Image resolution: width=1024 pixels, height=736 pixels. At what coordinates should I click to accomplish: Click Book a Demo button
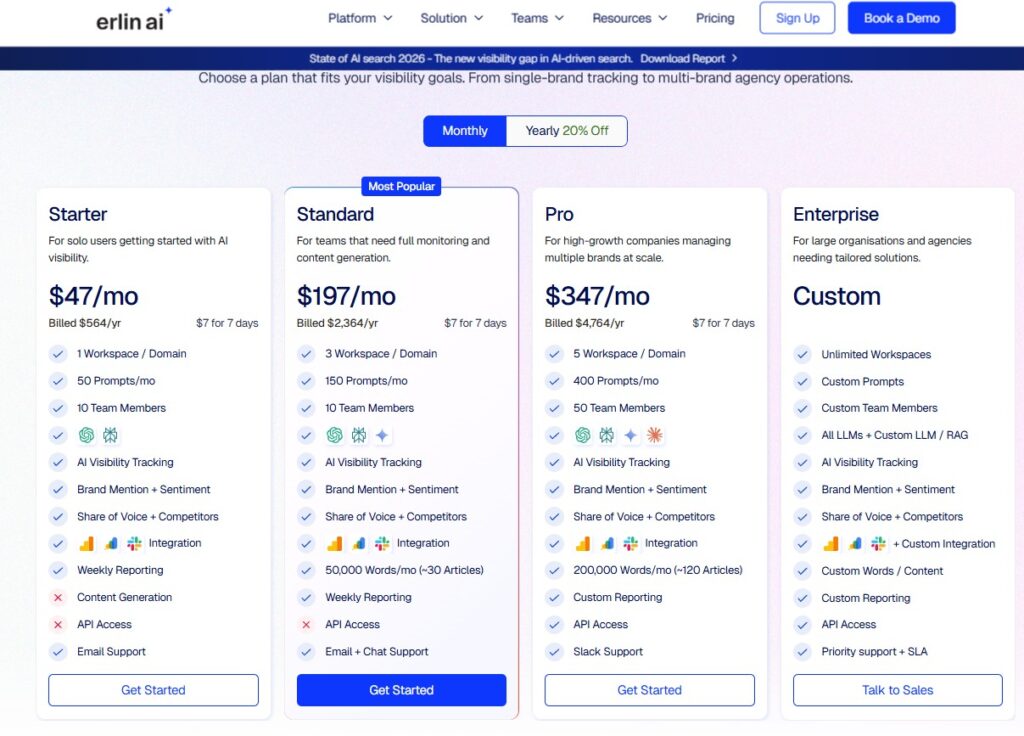coord(901,18)
